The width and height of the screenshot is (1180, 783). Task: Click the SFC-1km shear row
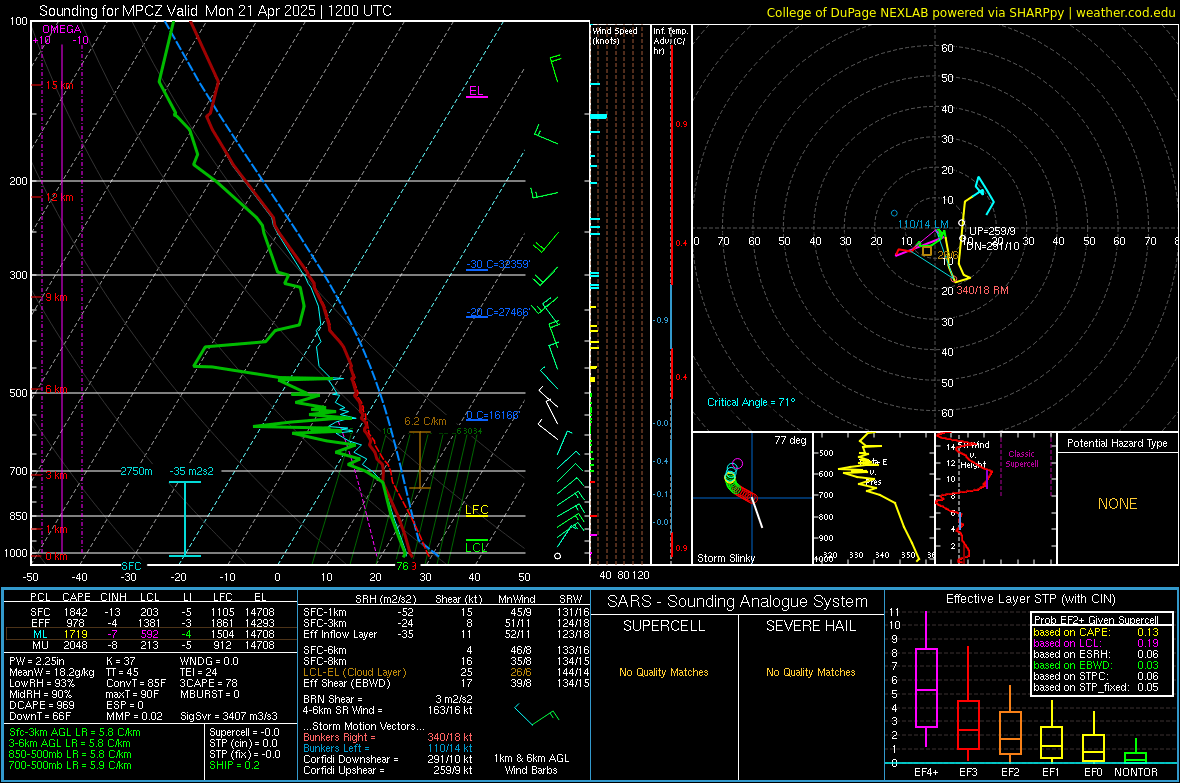pyautogui.click(x=444, y=612)
